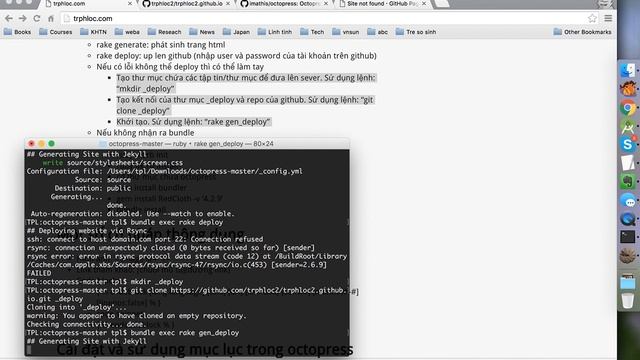Open the Books bookmarks folder
The width and height of the screenshot is (640, 360).
pos(18,32)
